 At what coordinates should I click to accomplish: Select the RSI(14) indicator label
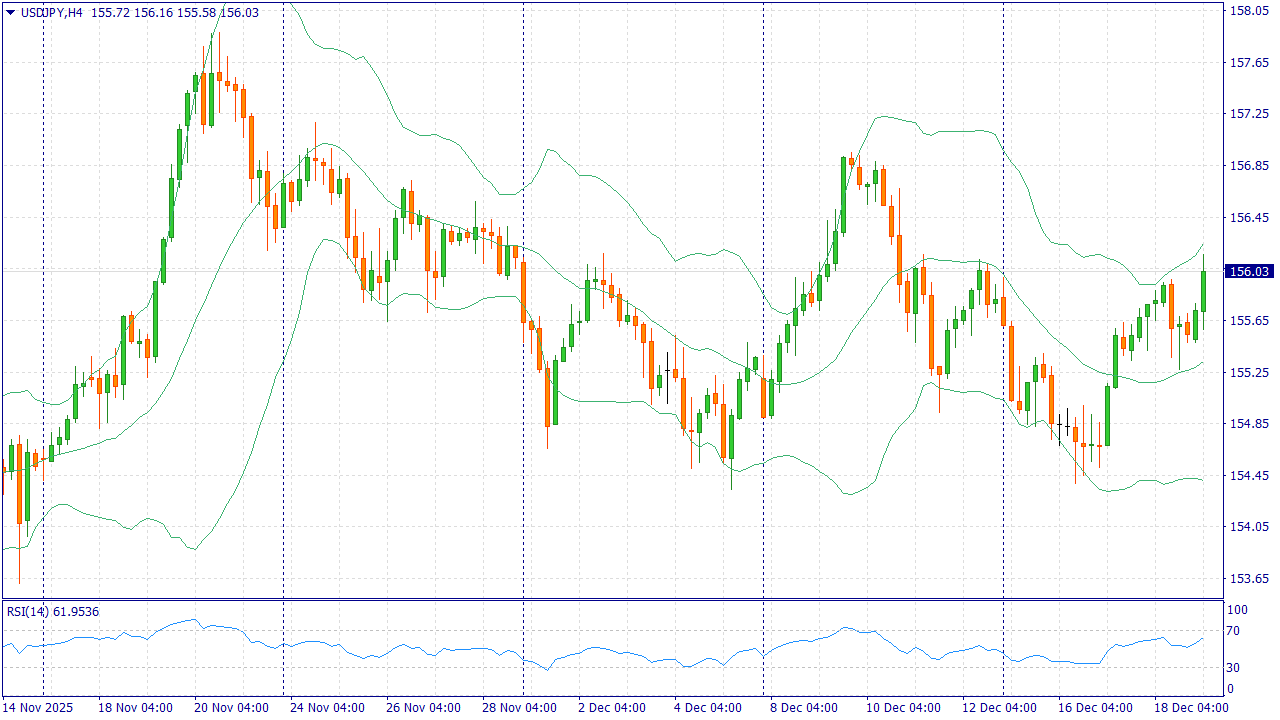click(x=27, y=611)
